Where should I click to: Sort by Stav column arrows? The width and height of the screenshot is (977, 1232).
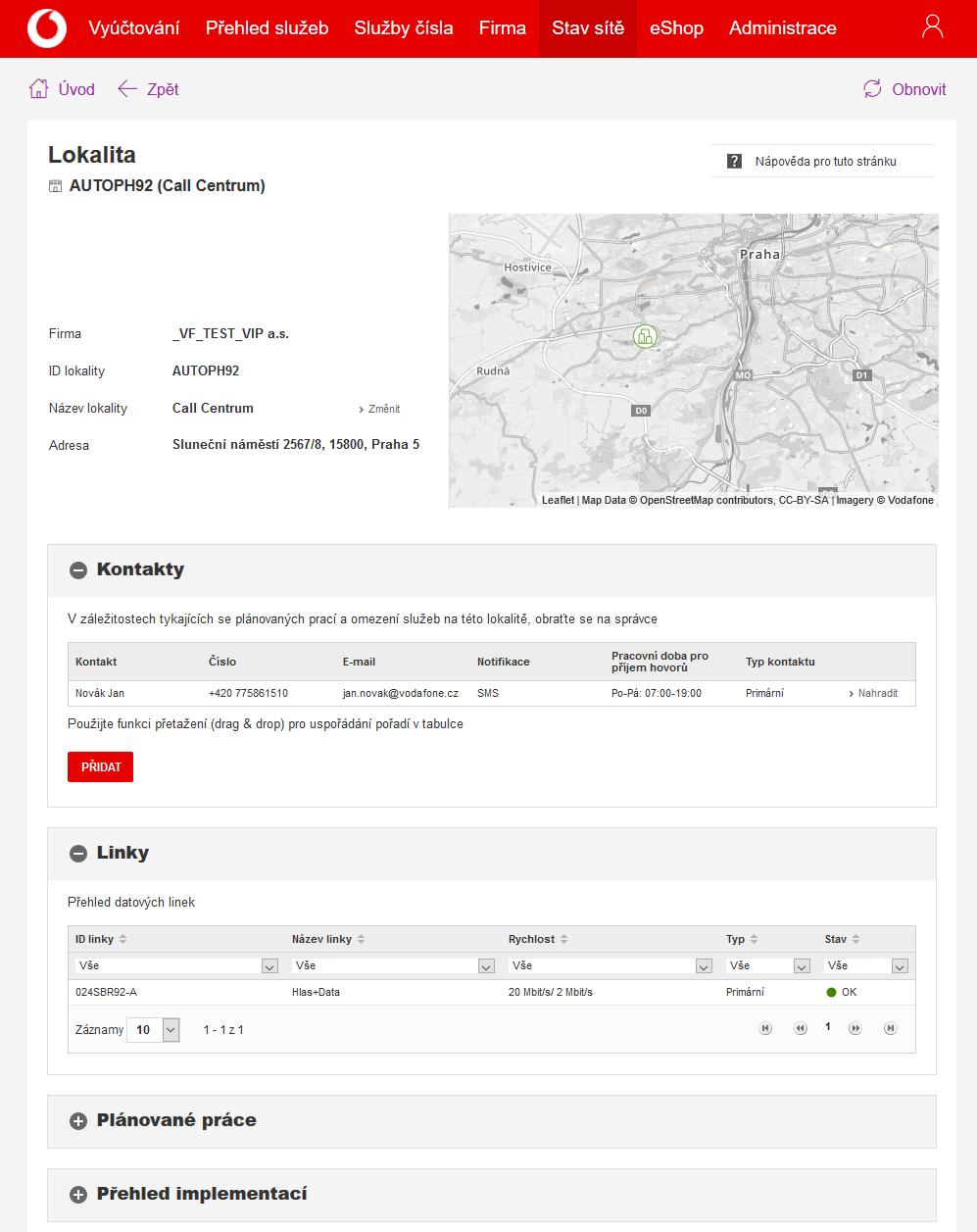[x=855, y=939]
